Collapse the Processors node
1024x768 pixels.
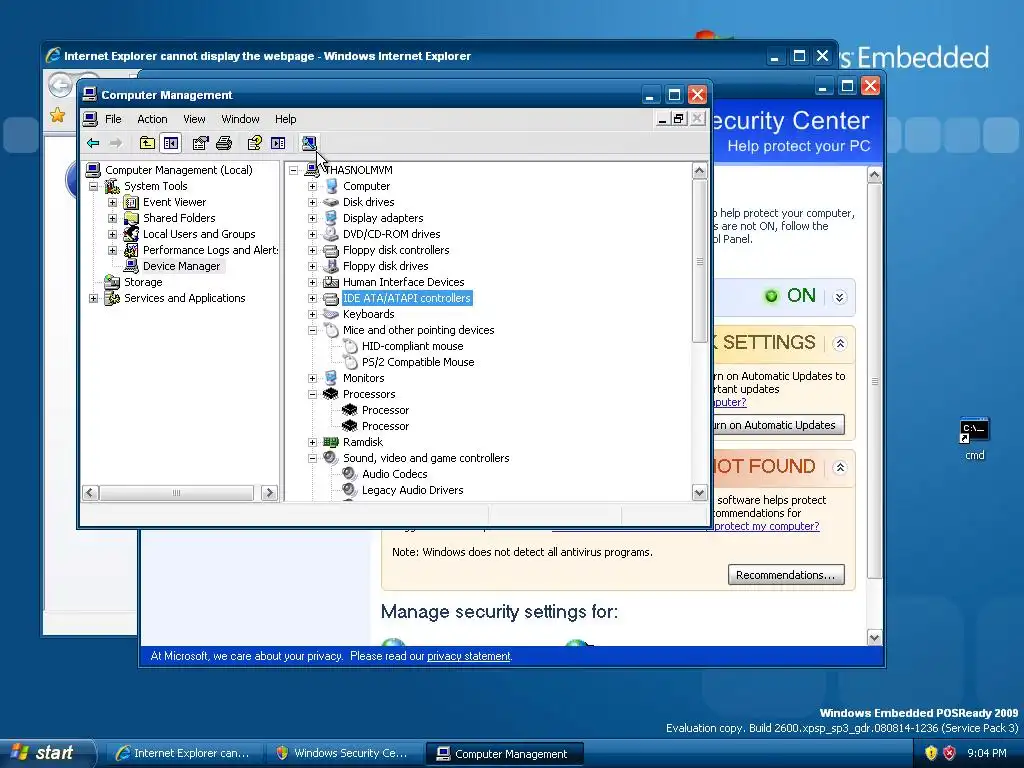[312, 394]
